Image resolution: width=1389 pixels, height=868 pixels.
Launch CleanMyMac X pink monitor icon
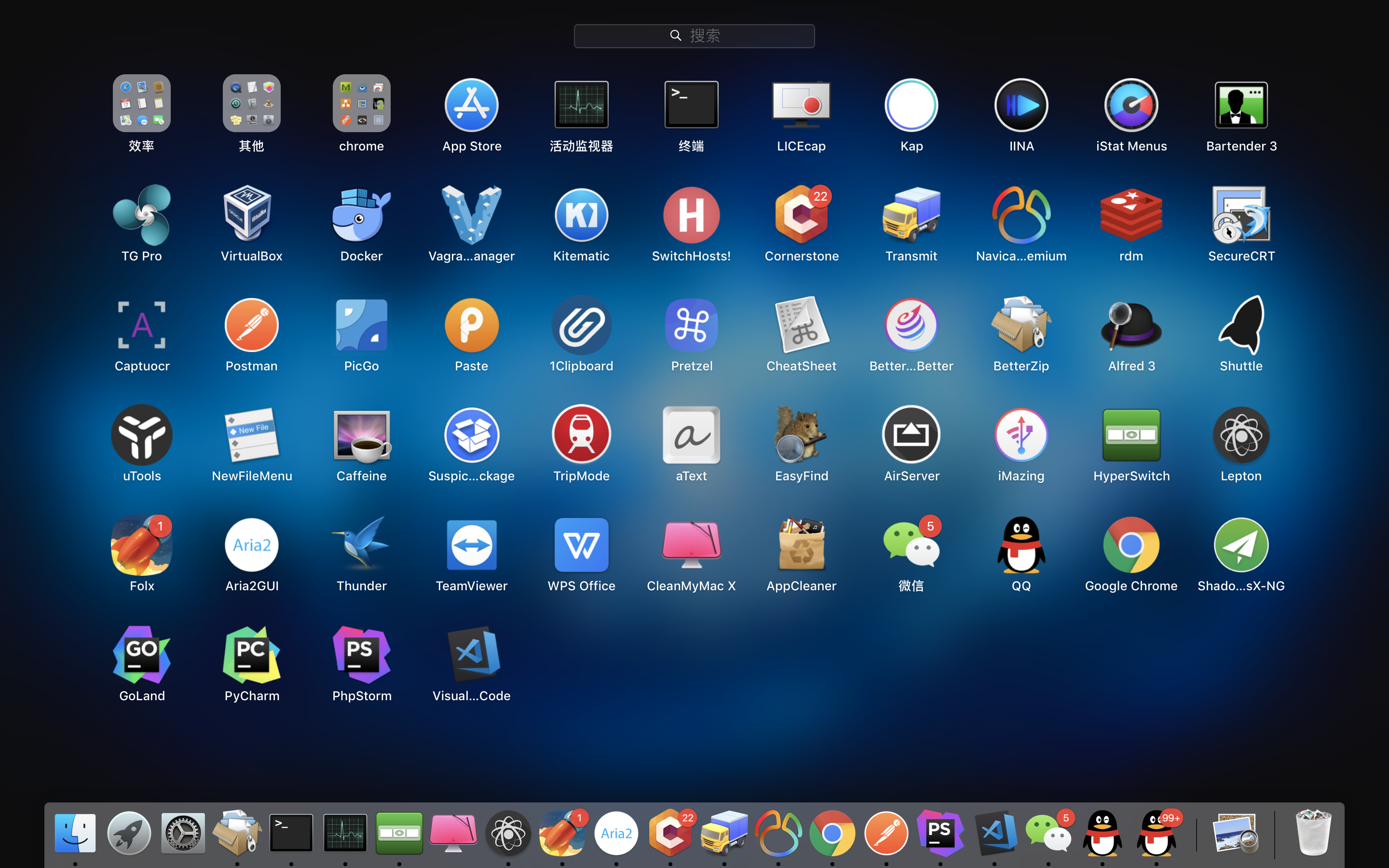[691, 545]
